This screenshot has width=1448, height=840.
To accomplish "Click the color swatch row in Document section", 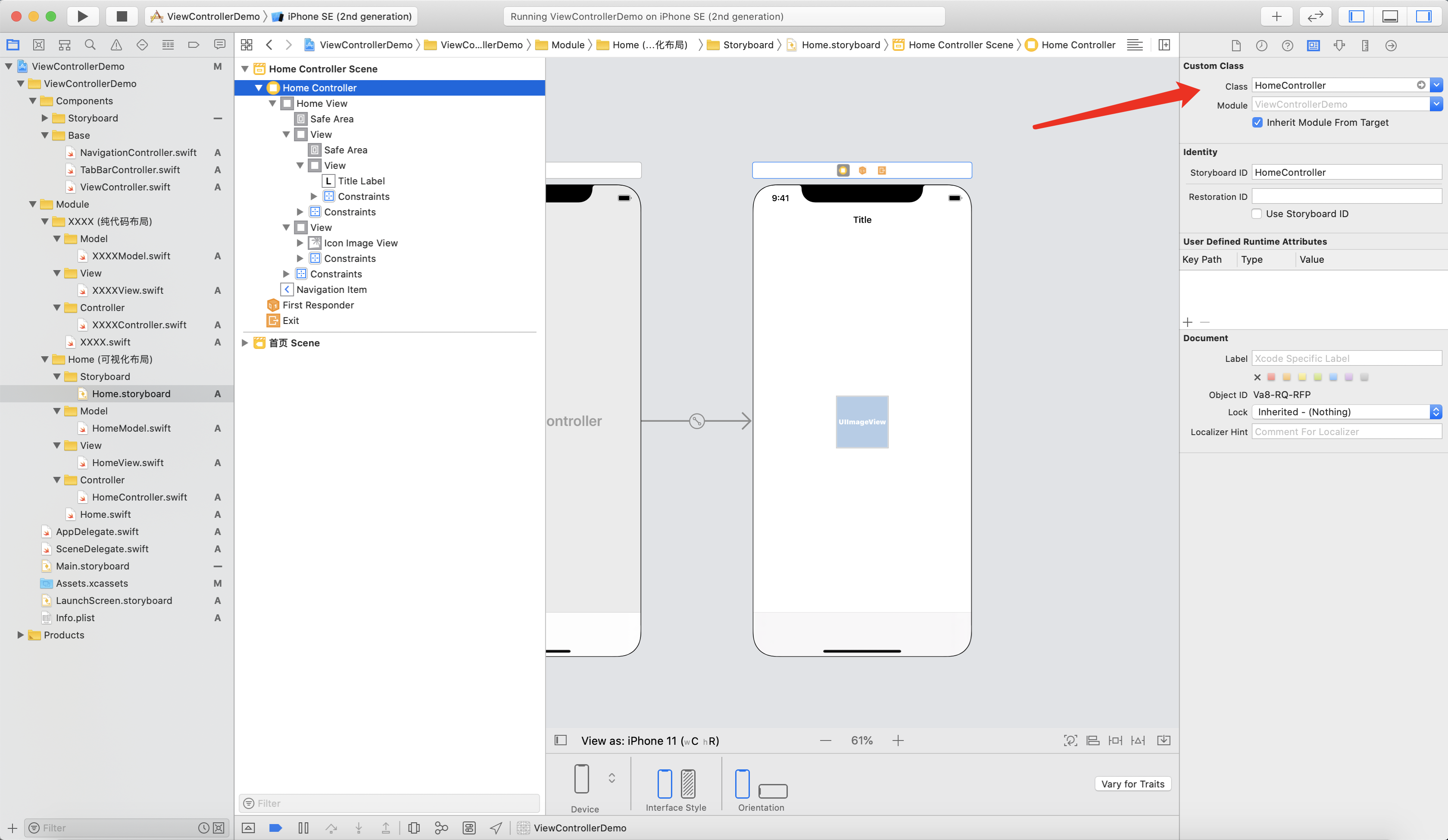I will (x=1311, y=377).
